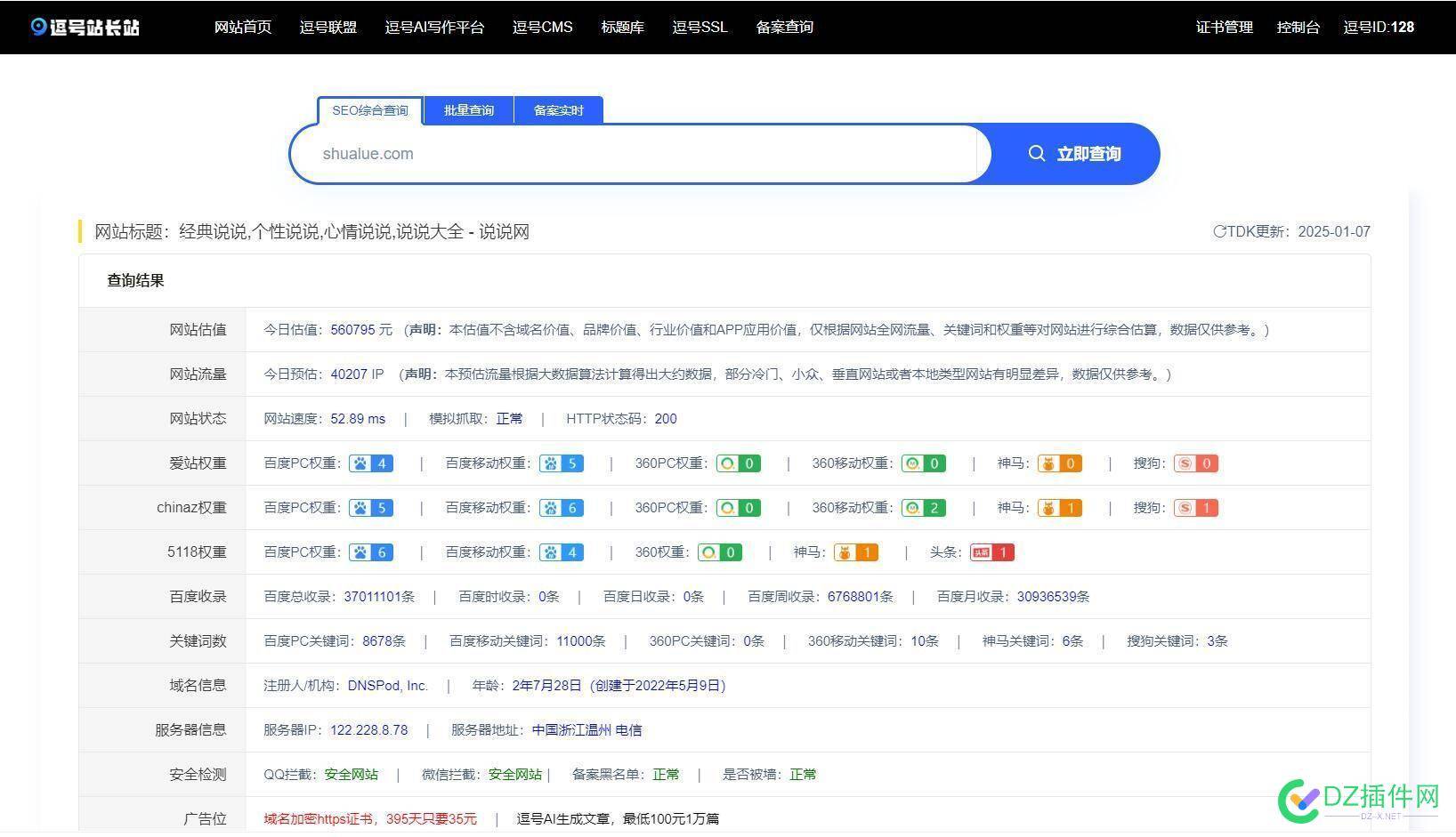Open 标题库 menu item
This screenshot has width=1456, height=837.
click(x=622, y=27)
